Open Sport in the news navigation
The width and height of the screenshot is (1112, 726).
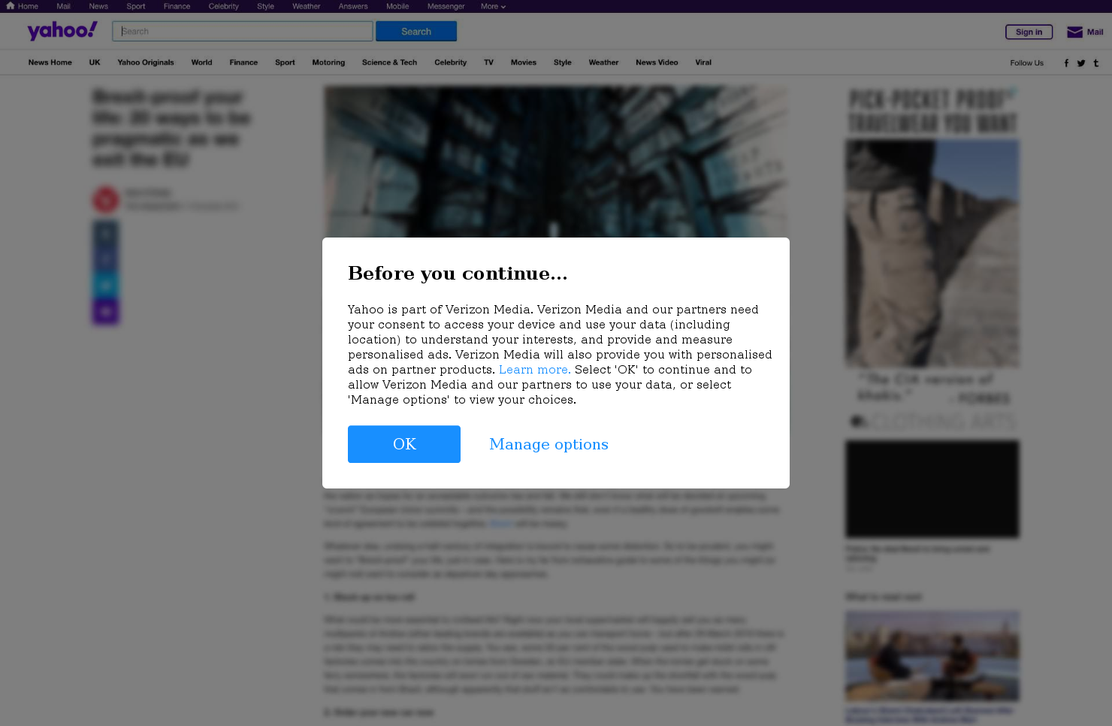click(285, 62)
